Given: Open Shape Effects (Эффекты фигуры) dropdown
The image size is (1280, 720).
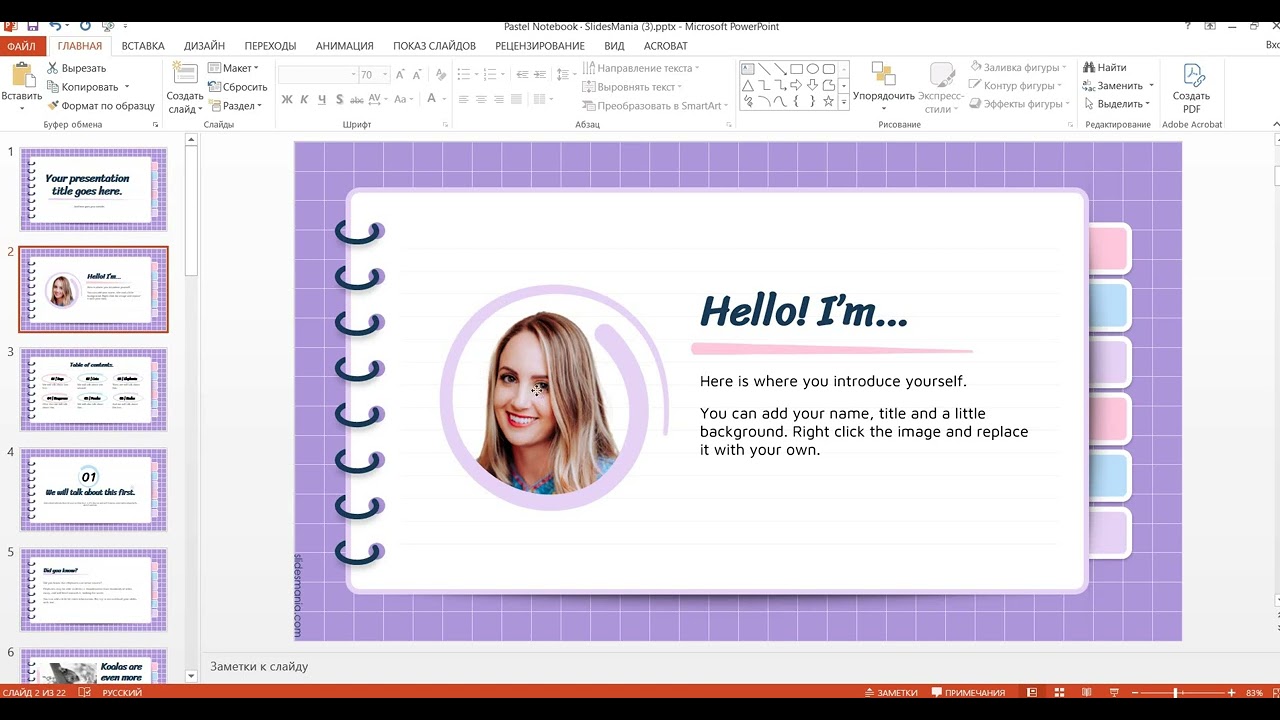Looking at the screenshot, I should [1019, 104].
